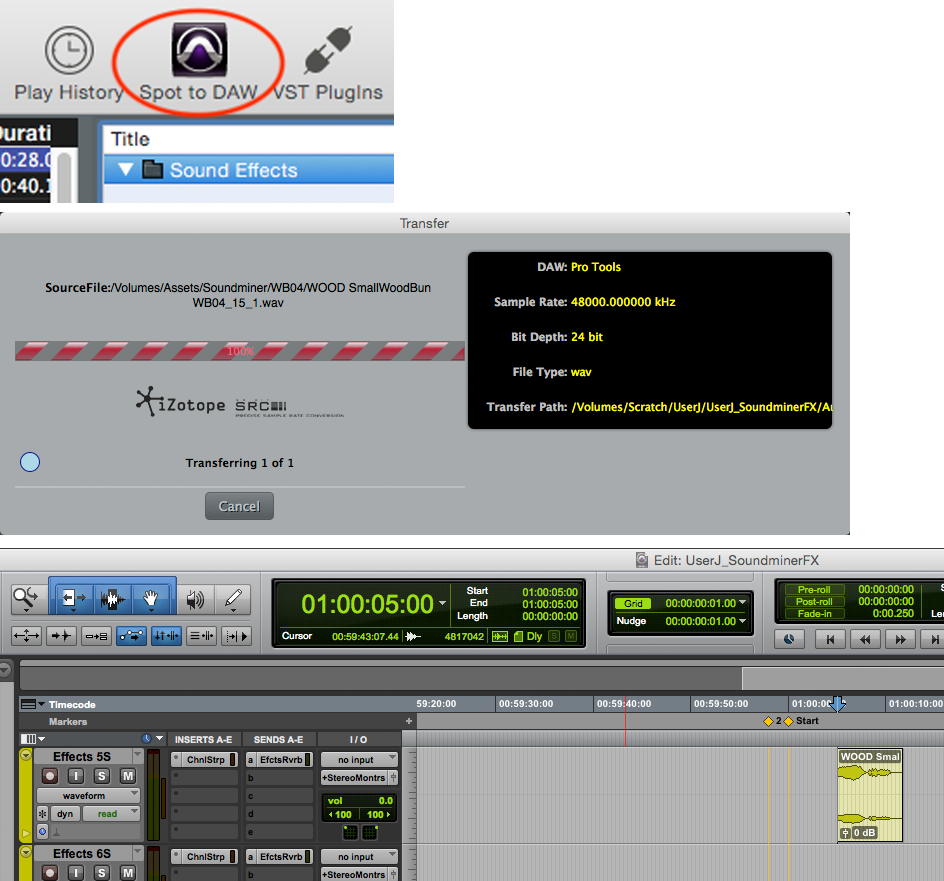Image resolution: width=944 pixels, height=881 pixels.
Task: Cancel the transfer
Action: [239, 506]
